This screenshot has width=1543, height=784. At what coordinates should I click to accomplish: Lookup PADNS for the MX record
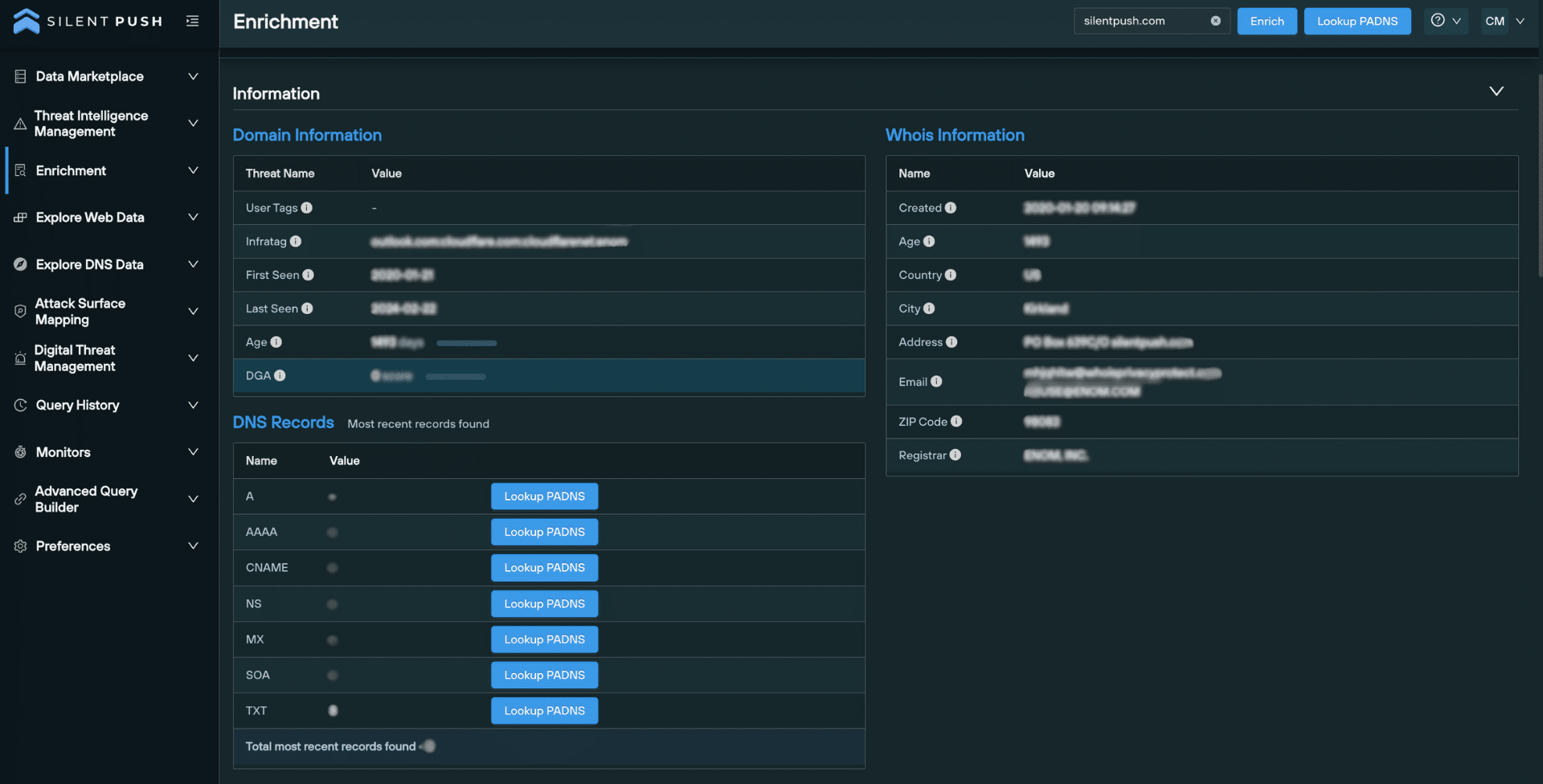point(544,639)
